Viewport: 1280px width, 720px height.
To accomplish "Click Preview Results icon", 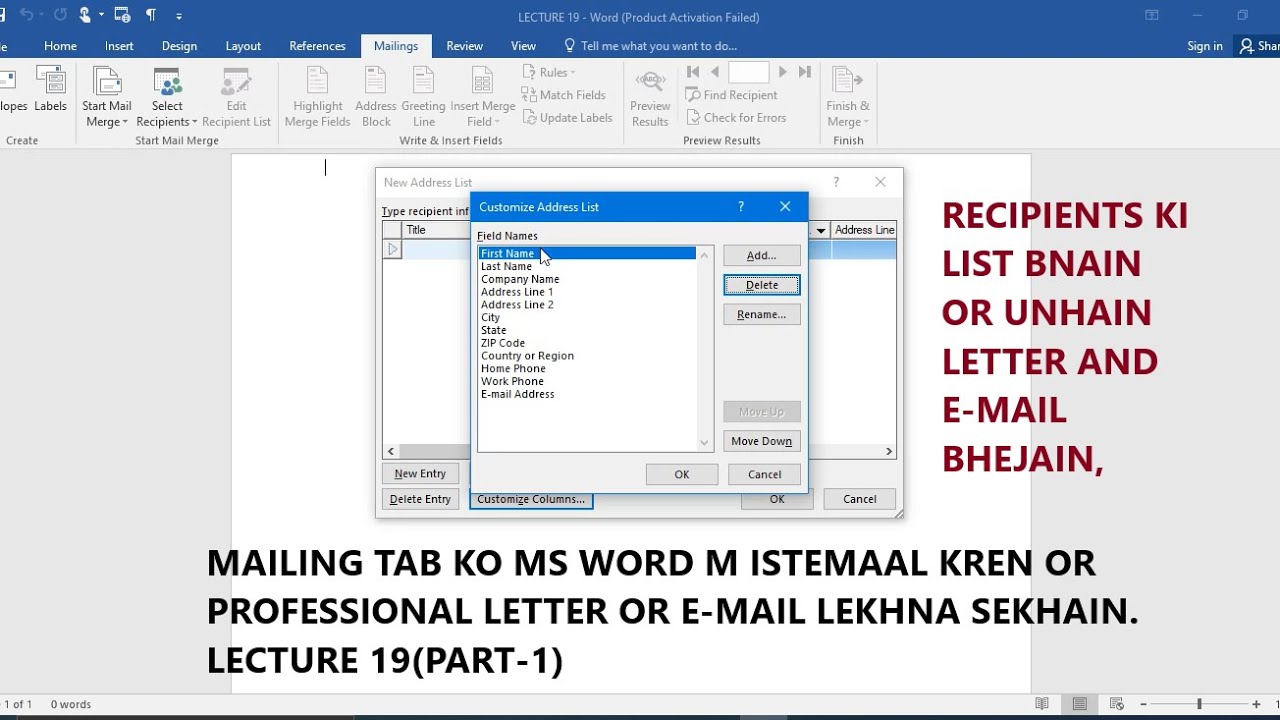I will 650,97.
